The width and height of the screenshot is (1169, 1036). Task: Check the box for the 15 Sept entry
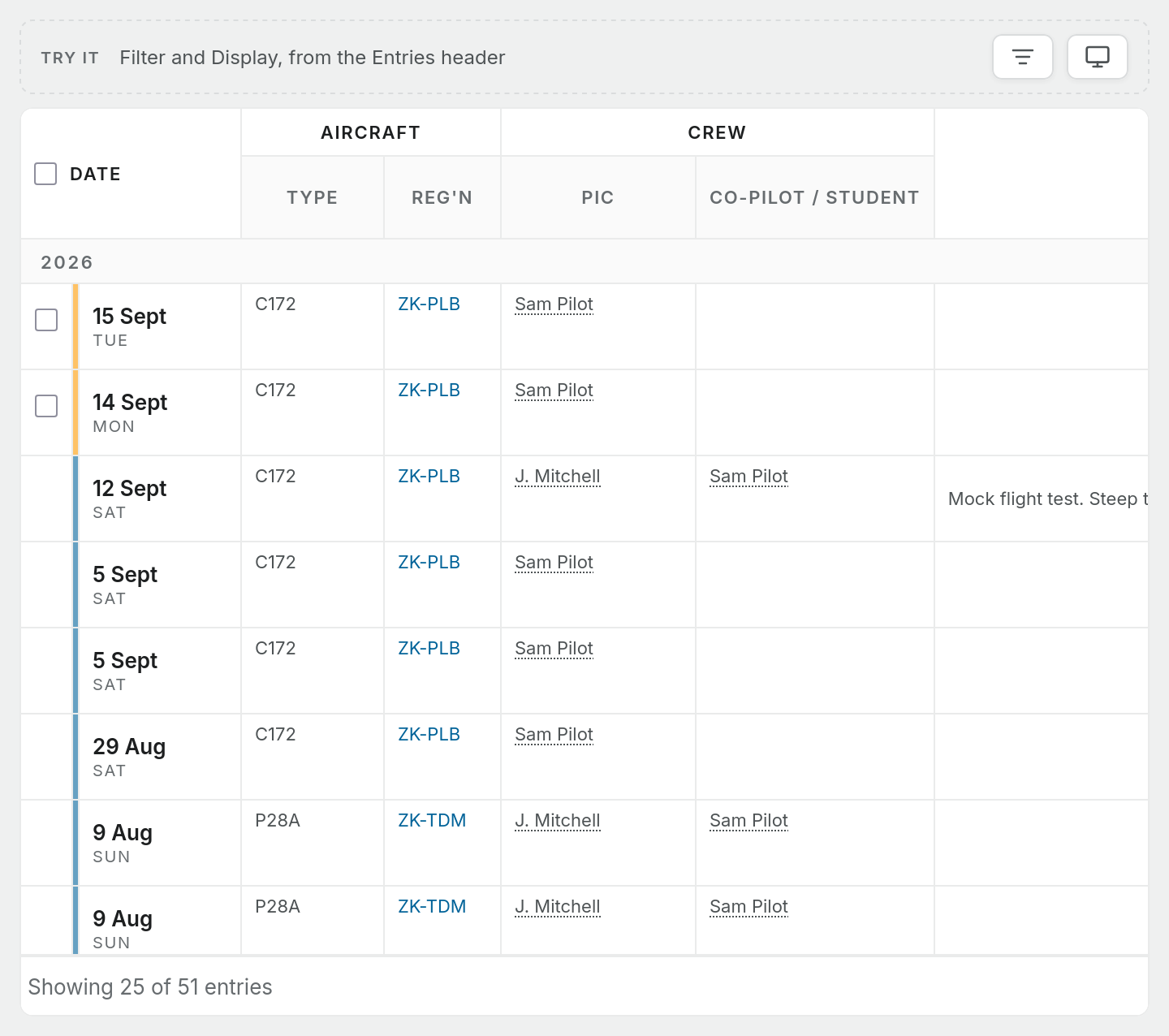click(46, 320)
